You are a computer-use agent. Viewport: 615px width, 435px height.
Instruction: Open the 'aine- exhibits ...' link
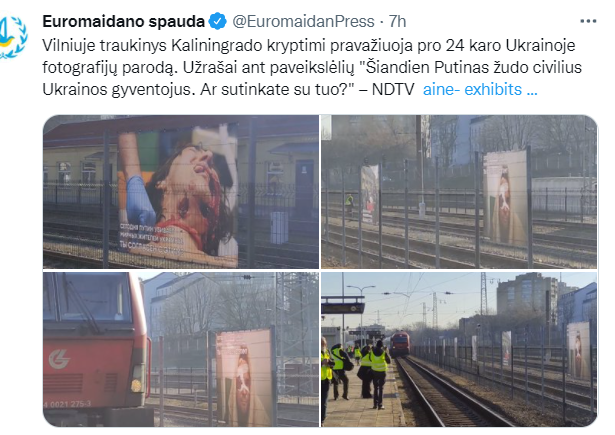[480, 89]
